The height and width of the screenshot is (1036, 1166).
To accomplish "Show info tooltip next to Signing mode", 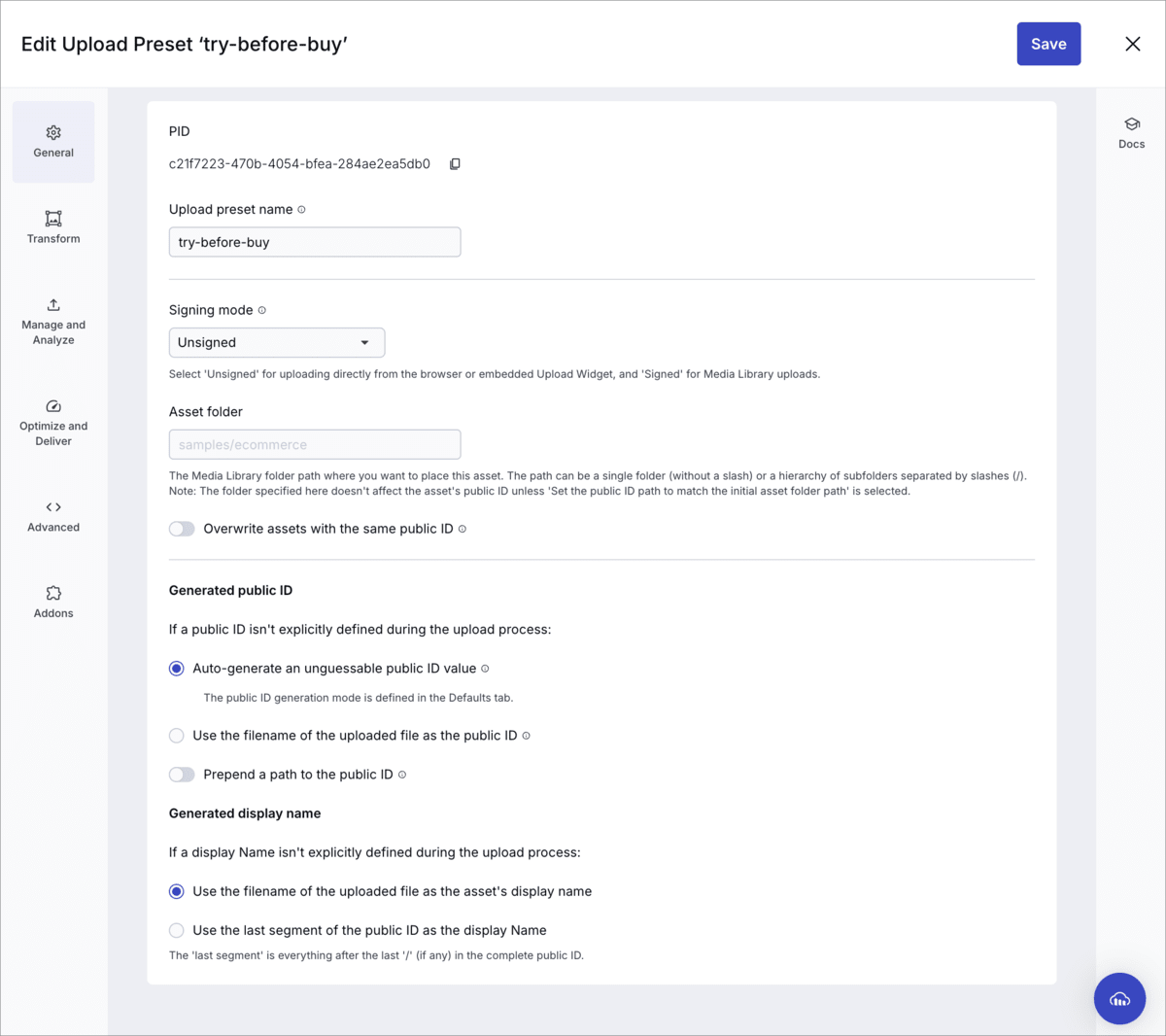I will [261, 311].
